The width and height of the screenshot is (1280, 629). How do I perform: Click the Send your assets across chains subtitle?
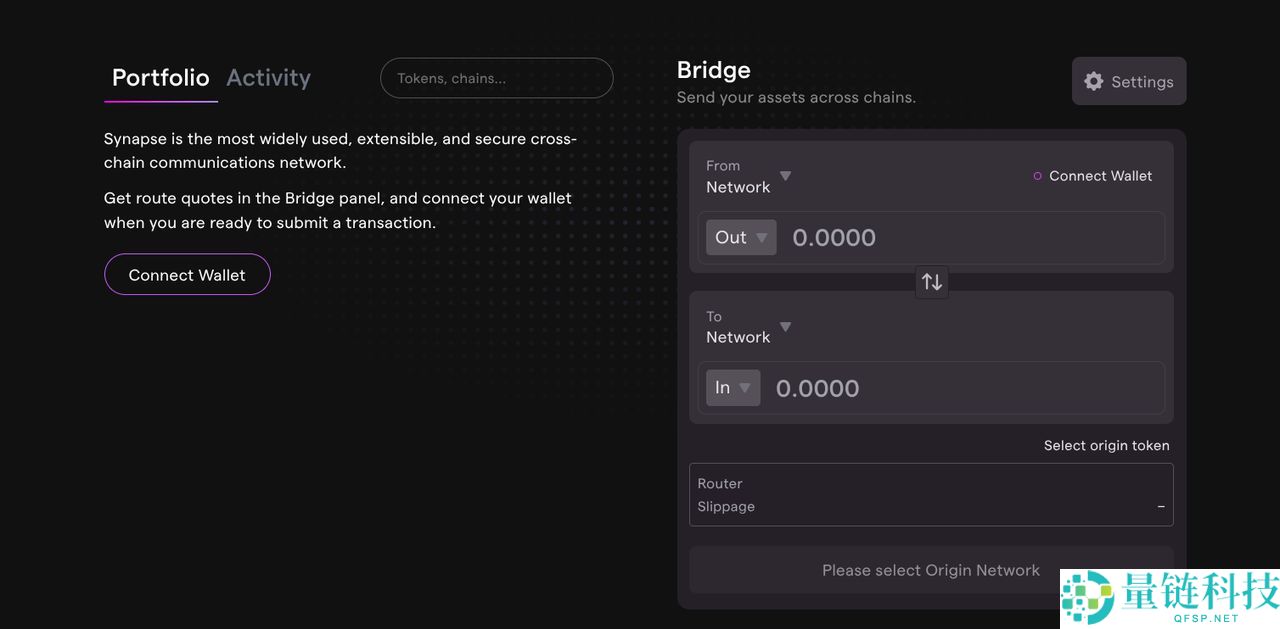pyautogui.click(x=796, y=98)
